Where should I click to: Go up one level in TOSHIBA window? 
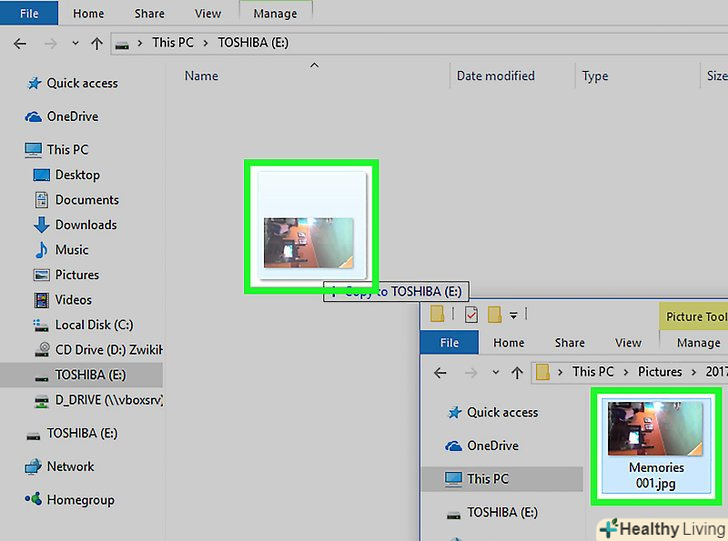[x=97, y=44]
